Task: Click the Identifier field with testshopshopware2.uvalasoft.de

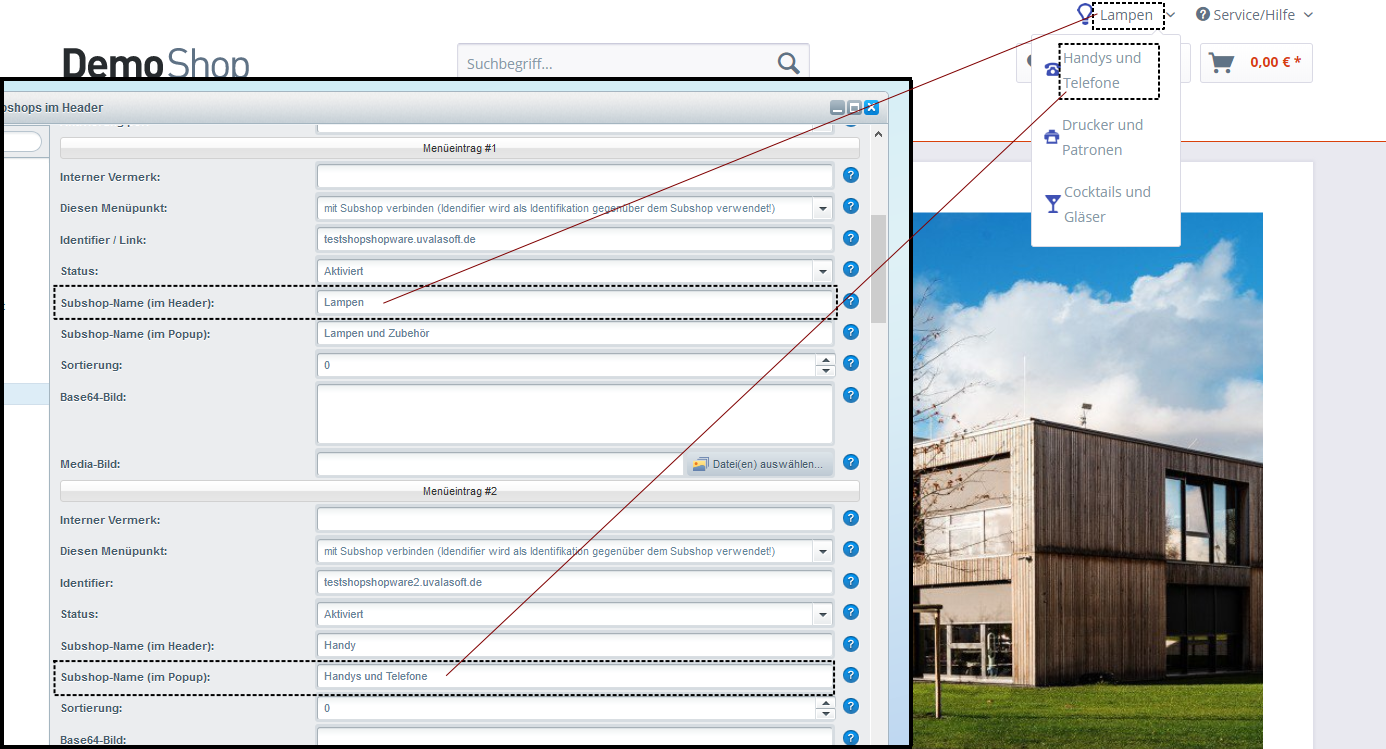Action: coord(575,582)
